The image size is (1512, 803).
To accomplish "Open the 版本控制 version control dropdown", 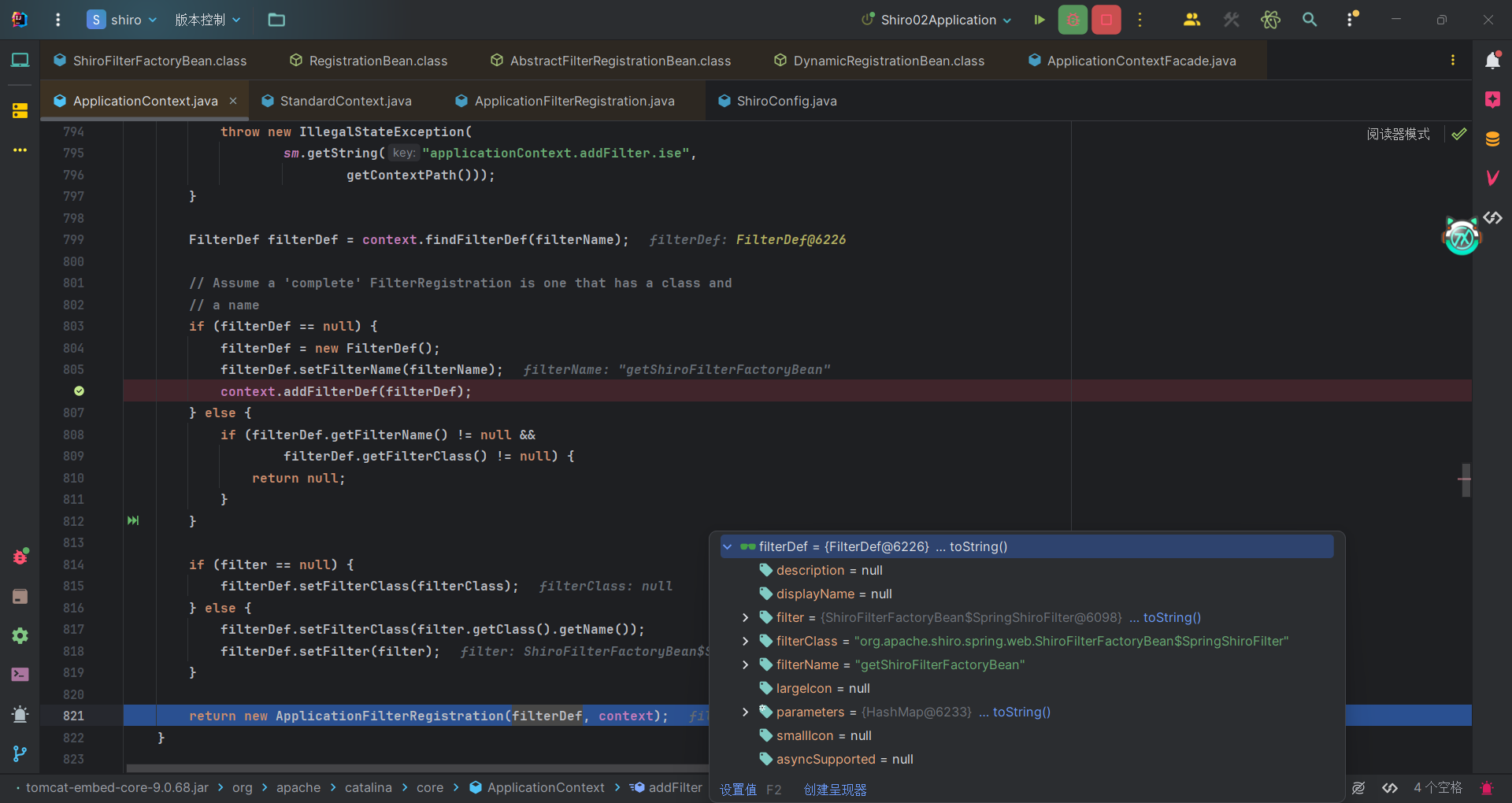I will tap(208, 20).
